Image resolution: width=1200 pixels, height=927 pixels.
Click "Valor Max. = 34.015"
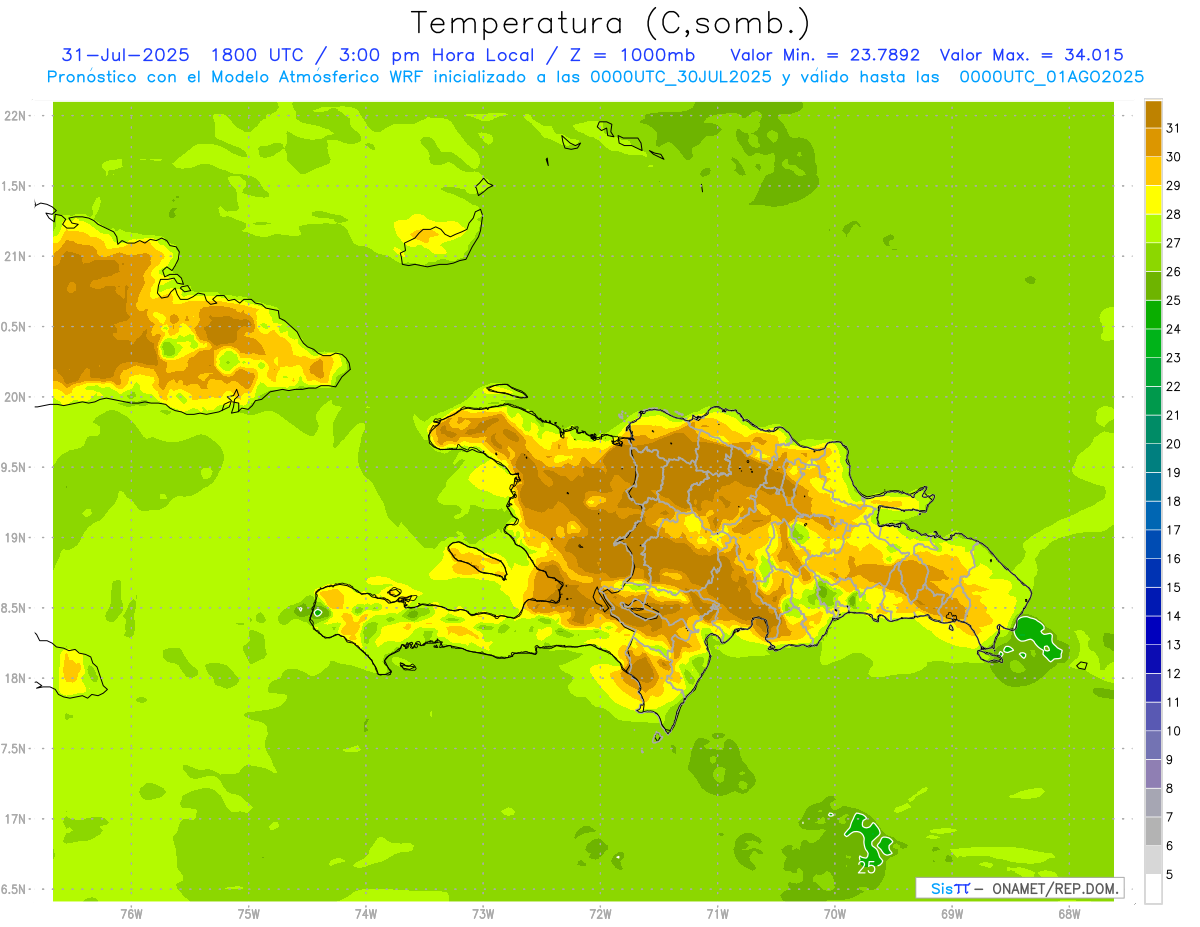pyautogui.click(x=1031, y=55)
